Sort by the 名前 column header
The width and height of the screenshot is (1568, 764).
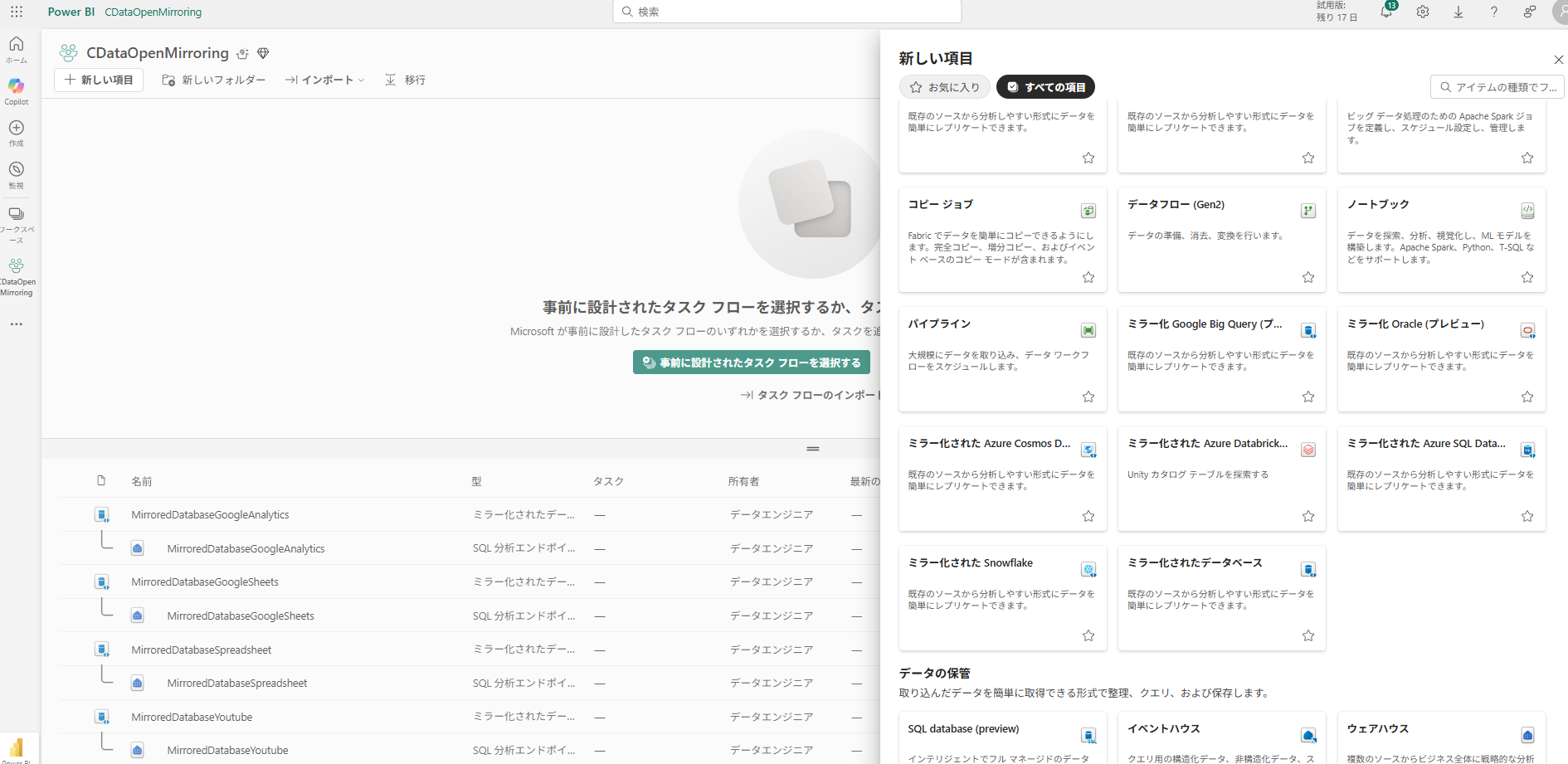pyautogui.click(x=142, y=481)
